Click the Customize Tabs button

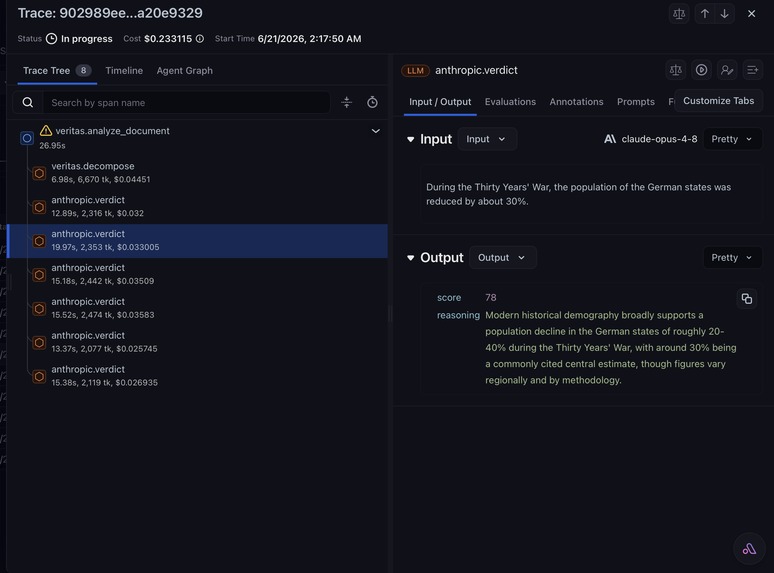[x=718, y=101]
